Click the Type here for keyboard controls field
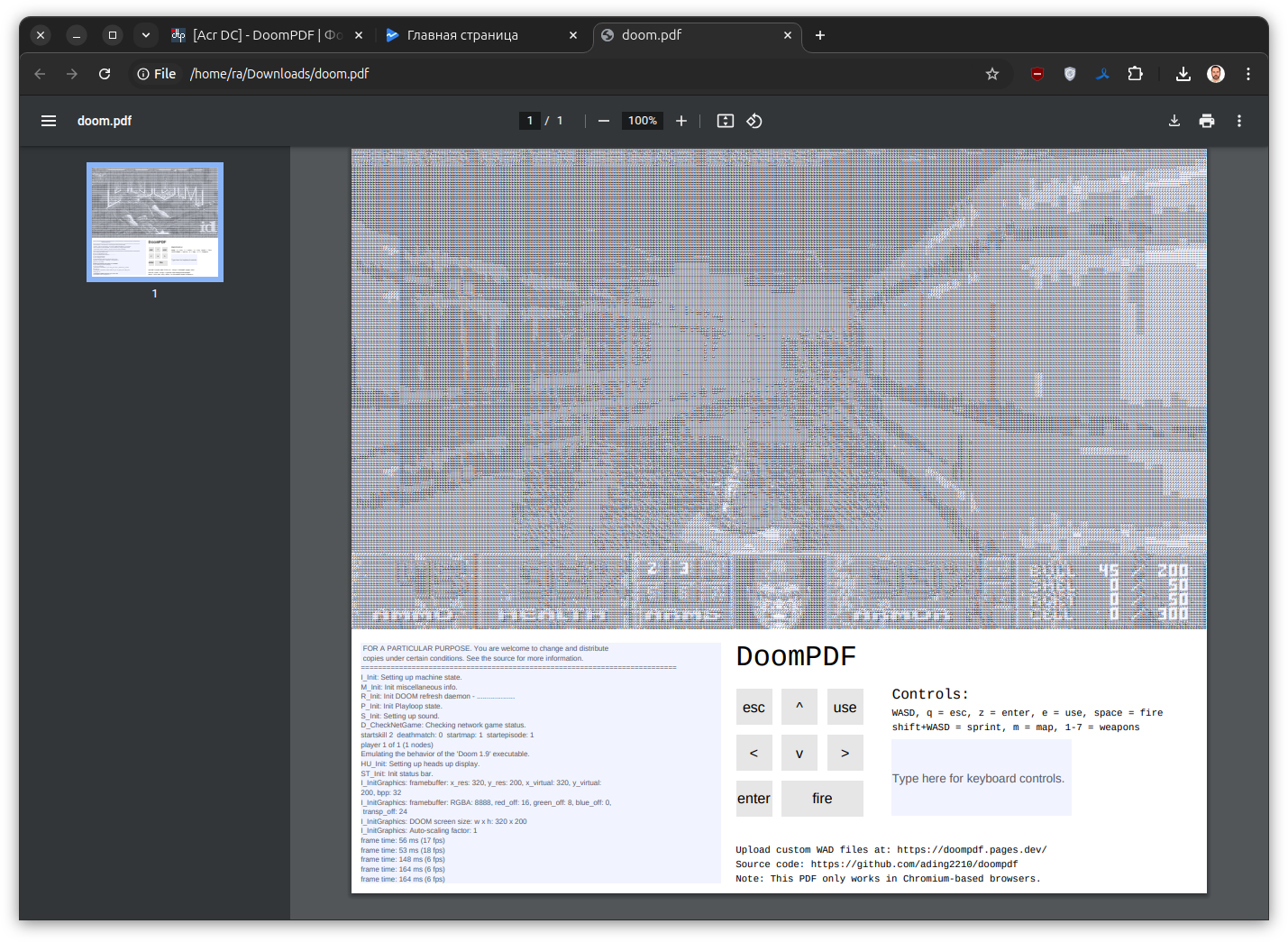Viewport: 1288px width, 942px height. coord(982,778)
